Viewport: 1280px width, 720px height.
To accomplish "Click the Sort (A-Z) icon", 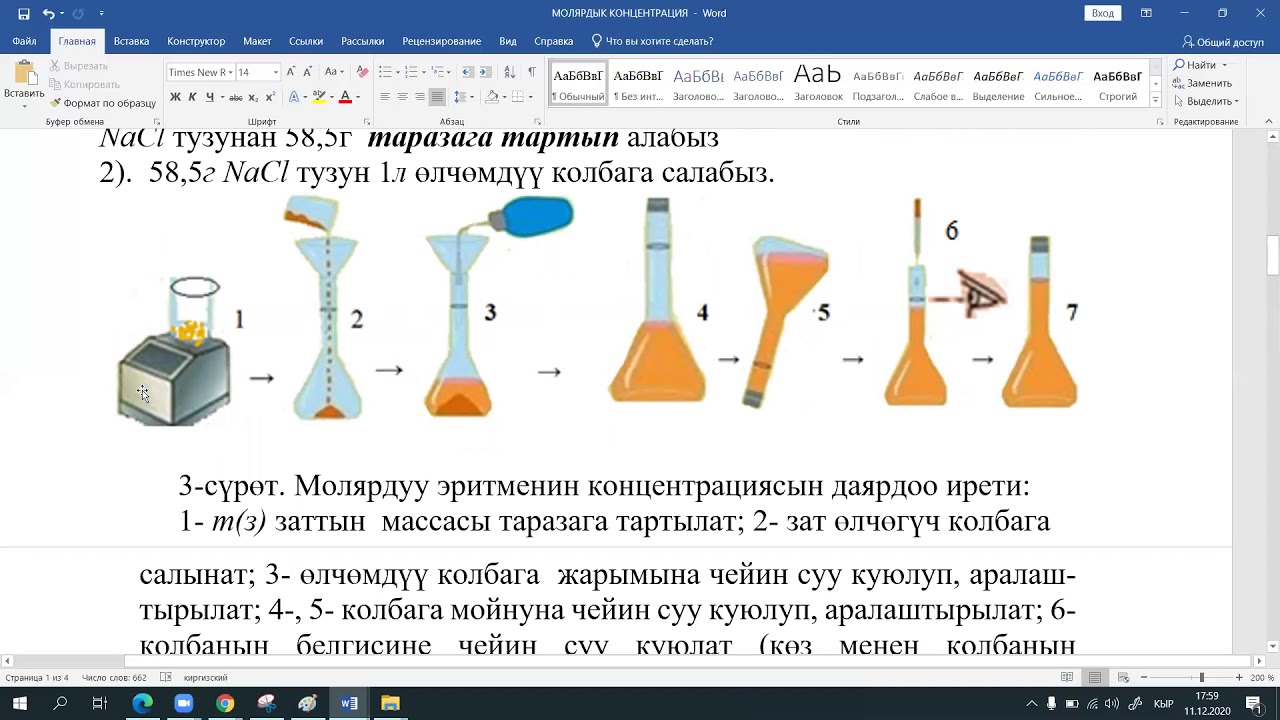I will point(509,72).
